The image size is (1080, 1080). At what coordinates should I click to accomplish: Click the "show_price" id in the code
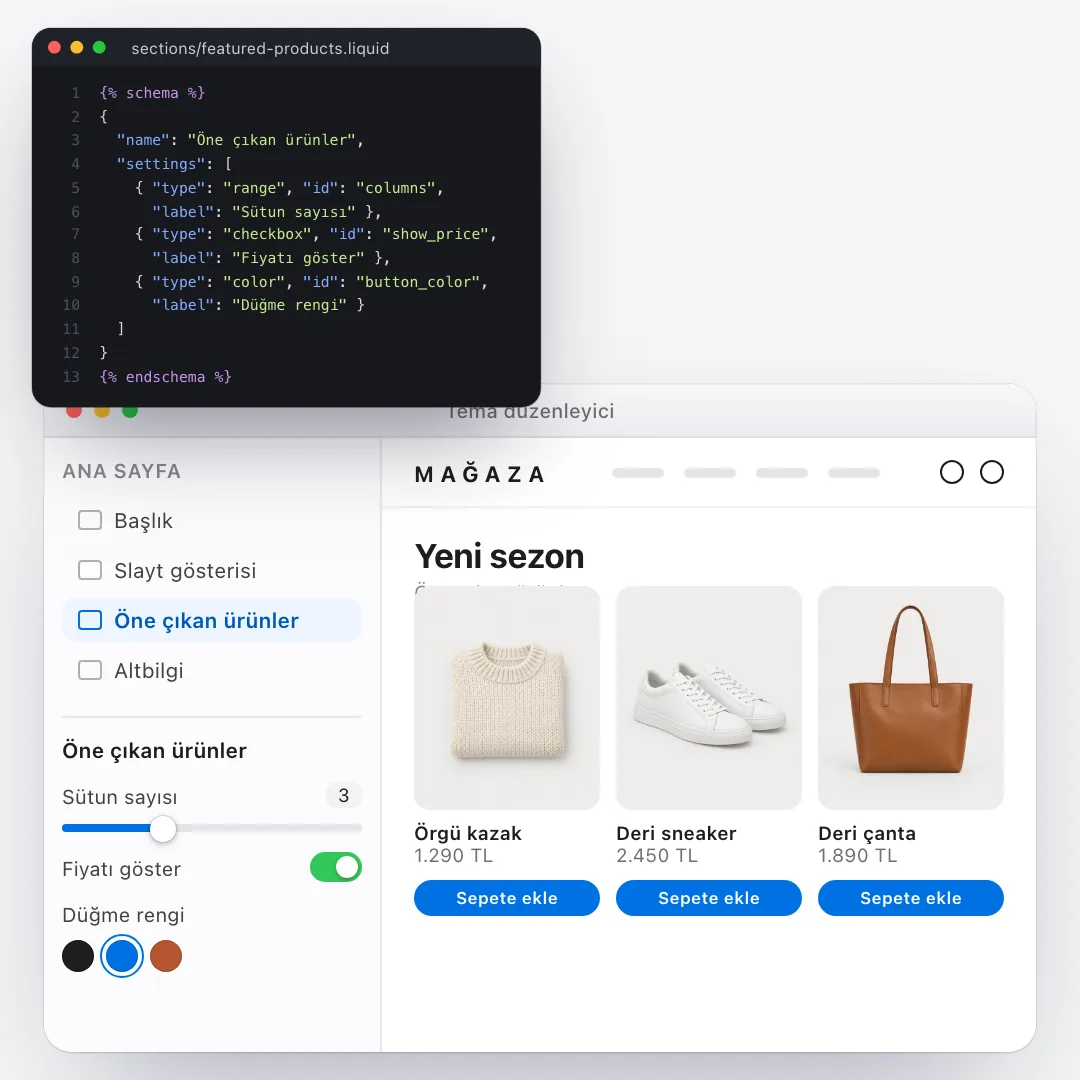tap(435, 234)
